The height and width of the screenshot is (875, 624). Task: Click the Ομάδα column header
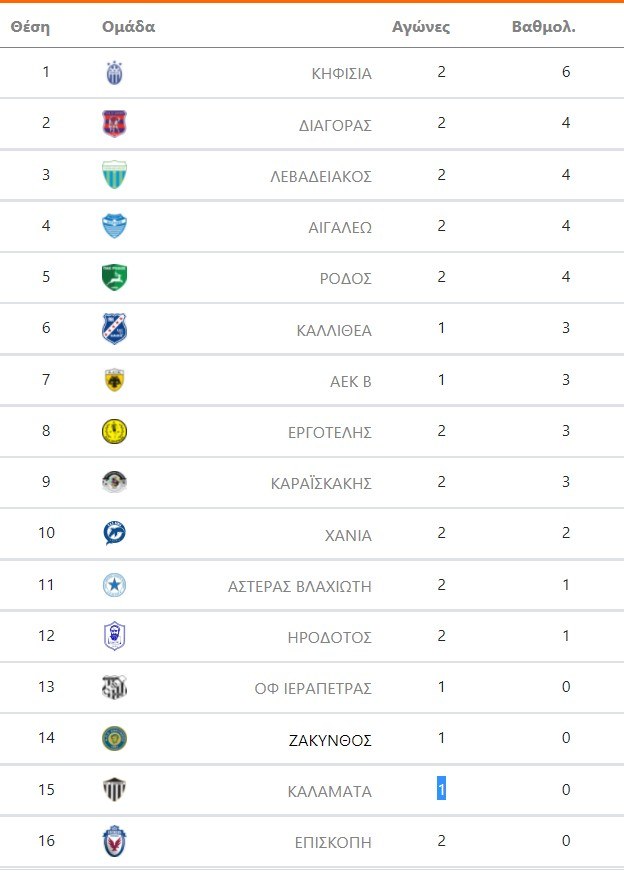(x=129, y=27)
